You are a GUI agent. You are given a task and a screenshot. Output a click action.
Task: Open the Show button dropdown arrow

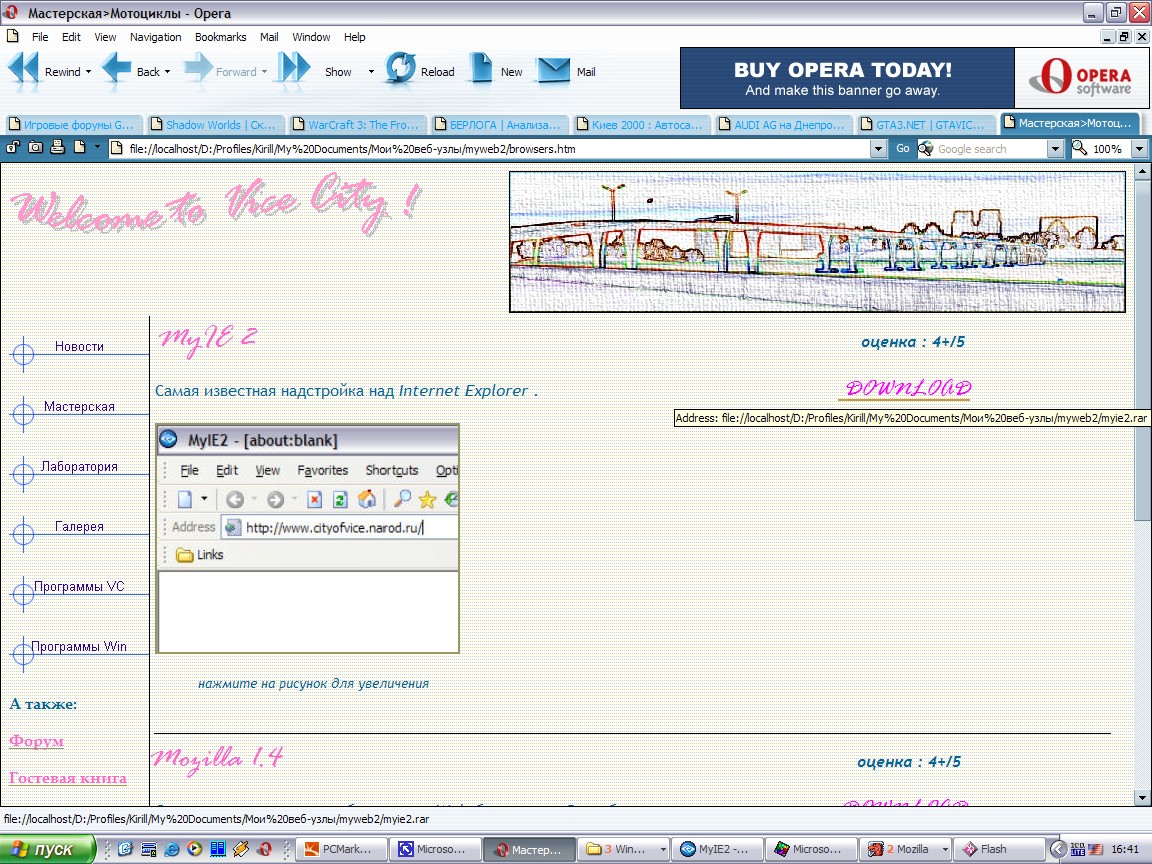(x=371, y=72)
